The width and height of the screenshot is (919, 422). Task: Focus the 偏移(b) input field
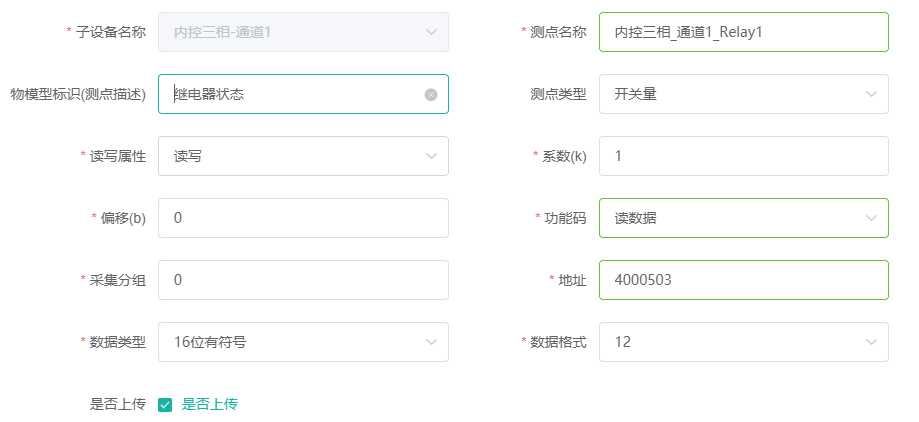click(x=303, y=218)
